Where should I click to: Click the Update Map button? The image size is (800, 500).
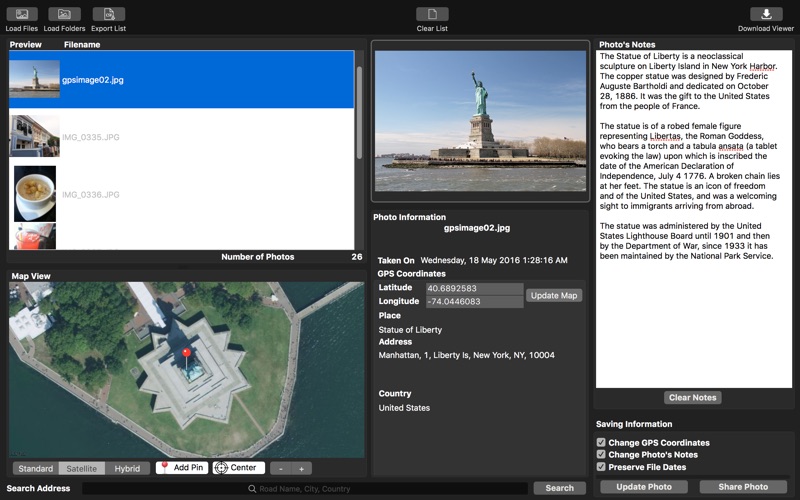[x=554, y=295]
